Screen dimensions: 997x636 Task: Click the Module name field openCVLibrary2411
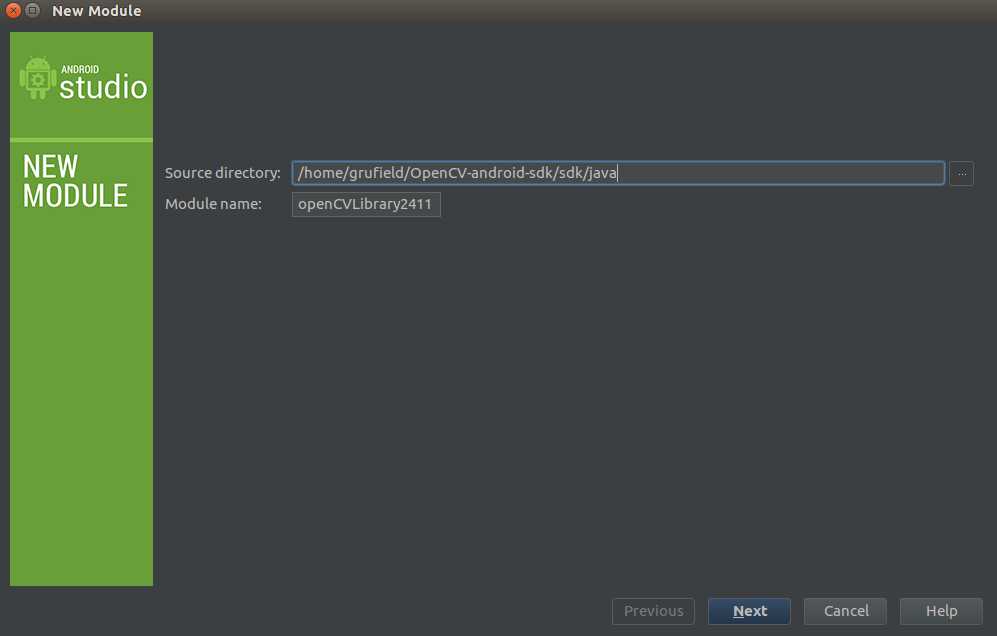tap(366, 204)
